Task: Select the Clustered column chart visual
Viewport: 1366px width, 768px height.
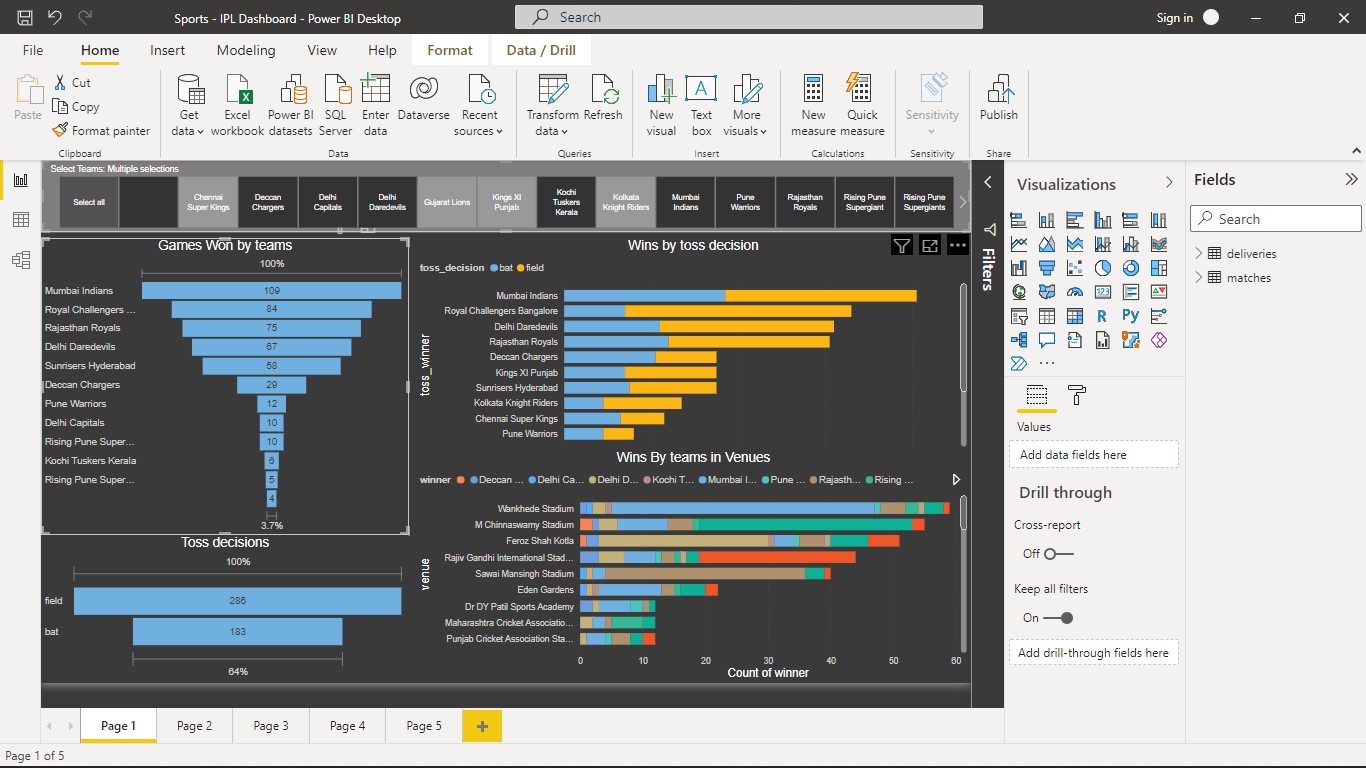Action: (1103, 220)
